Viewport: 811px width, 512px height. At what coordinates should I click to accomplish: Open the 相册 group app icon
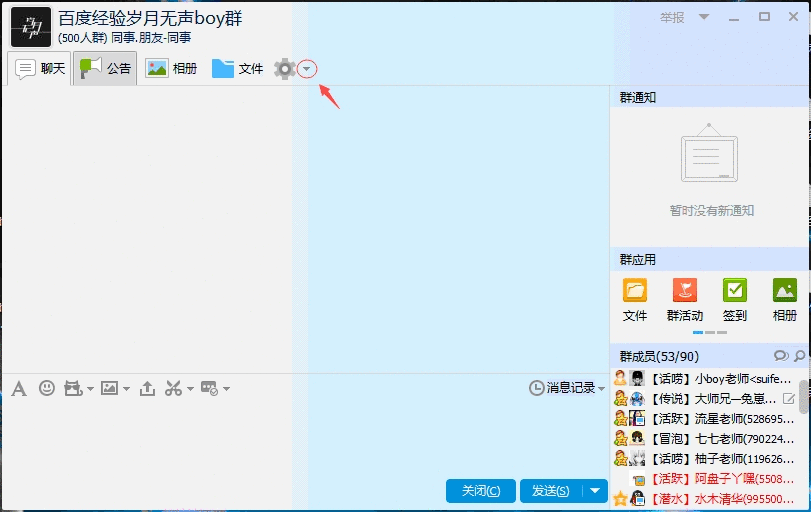(x=785, y=300)
